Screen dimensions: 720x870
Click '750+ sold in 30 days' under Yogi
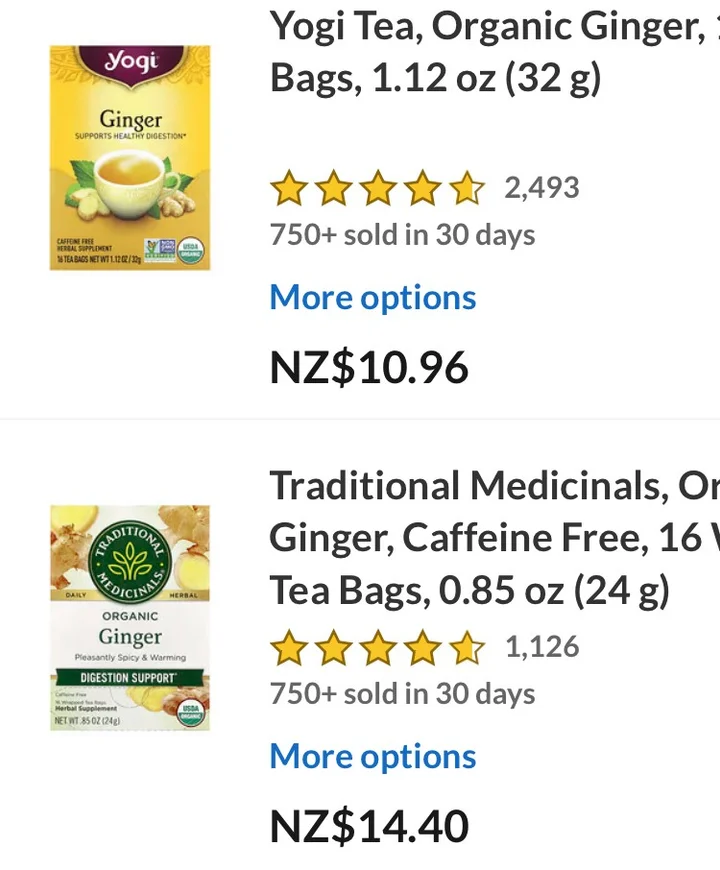(402, 235)
